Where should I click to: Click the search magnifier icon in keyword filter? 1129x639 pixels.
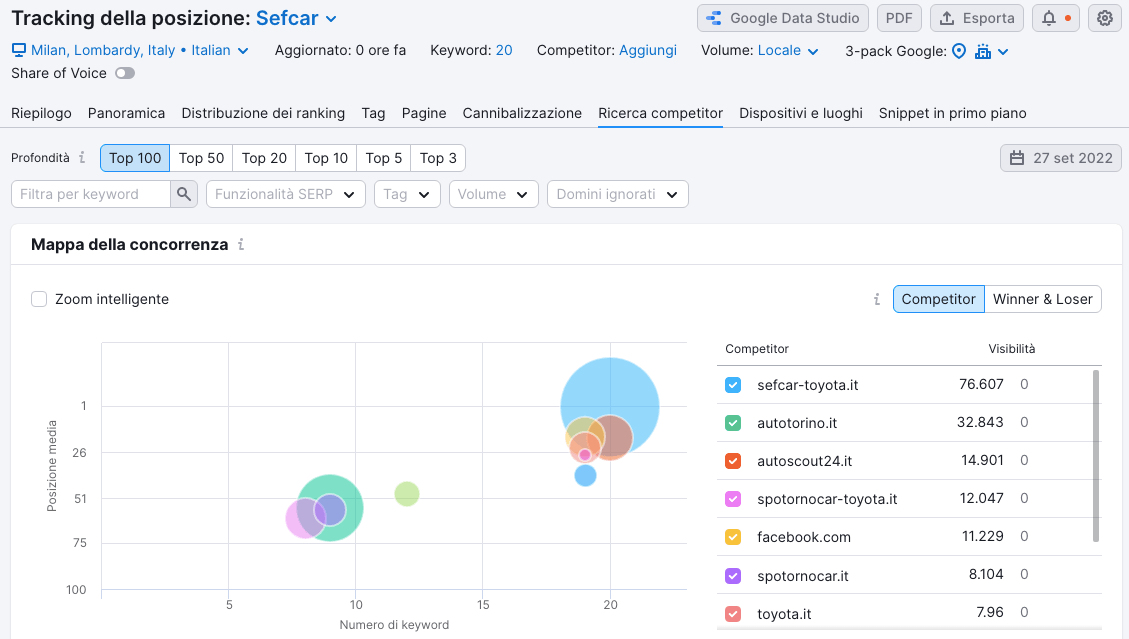coord(184,194)
